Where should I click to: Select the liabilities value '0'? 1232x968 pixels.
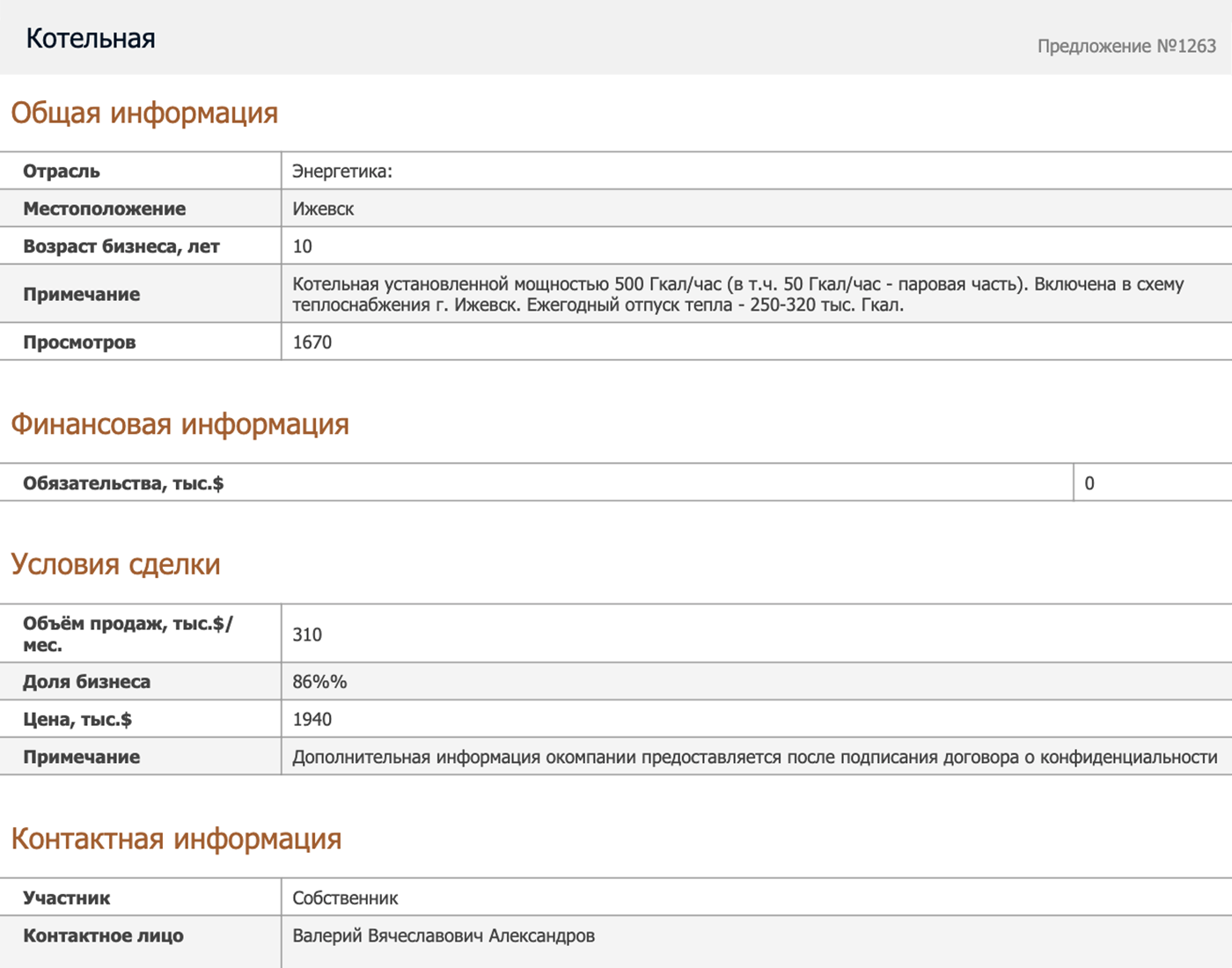click(x=1089, y=483)
